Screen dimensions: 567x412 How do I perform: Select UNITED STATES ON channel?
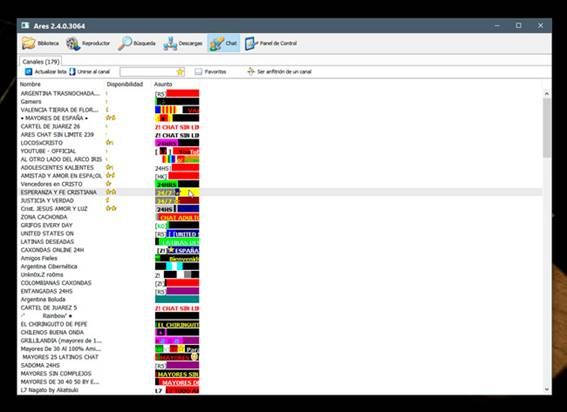(x=47, y=234)
